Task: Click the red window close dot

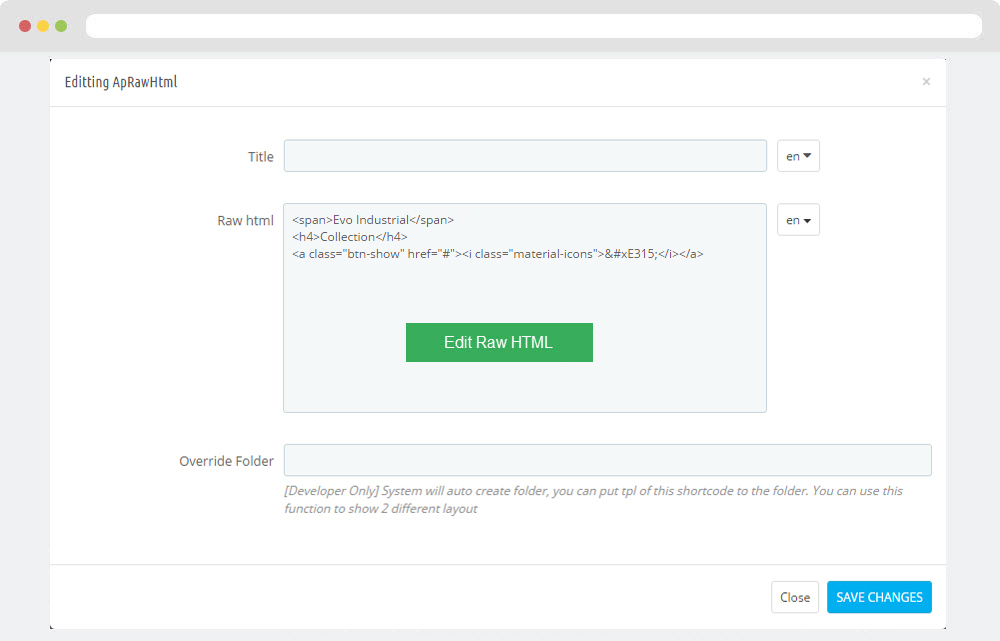Action: (x=25, y=25)
